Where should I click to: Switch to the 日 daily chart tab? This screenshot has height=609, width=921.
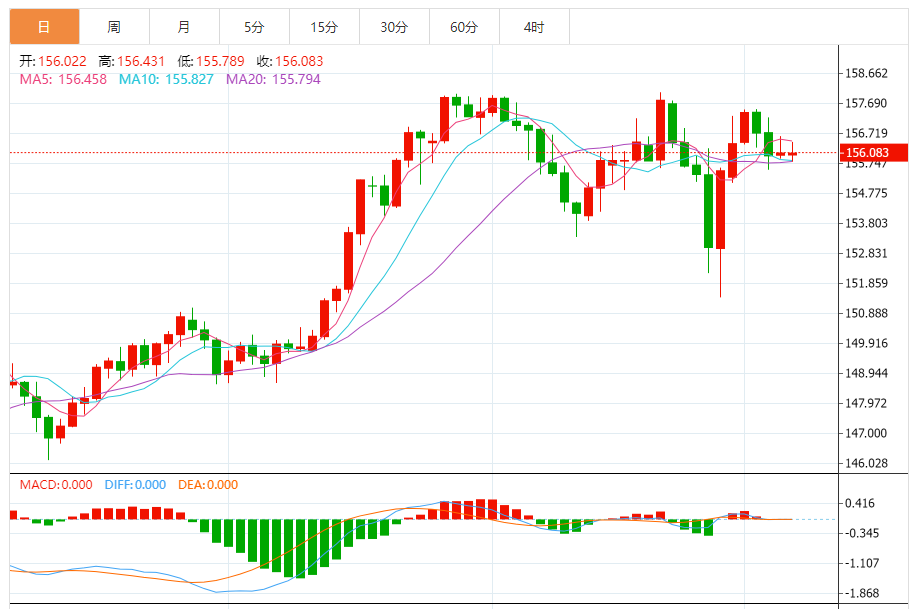[x=44, y=27]
